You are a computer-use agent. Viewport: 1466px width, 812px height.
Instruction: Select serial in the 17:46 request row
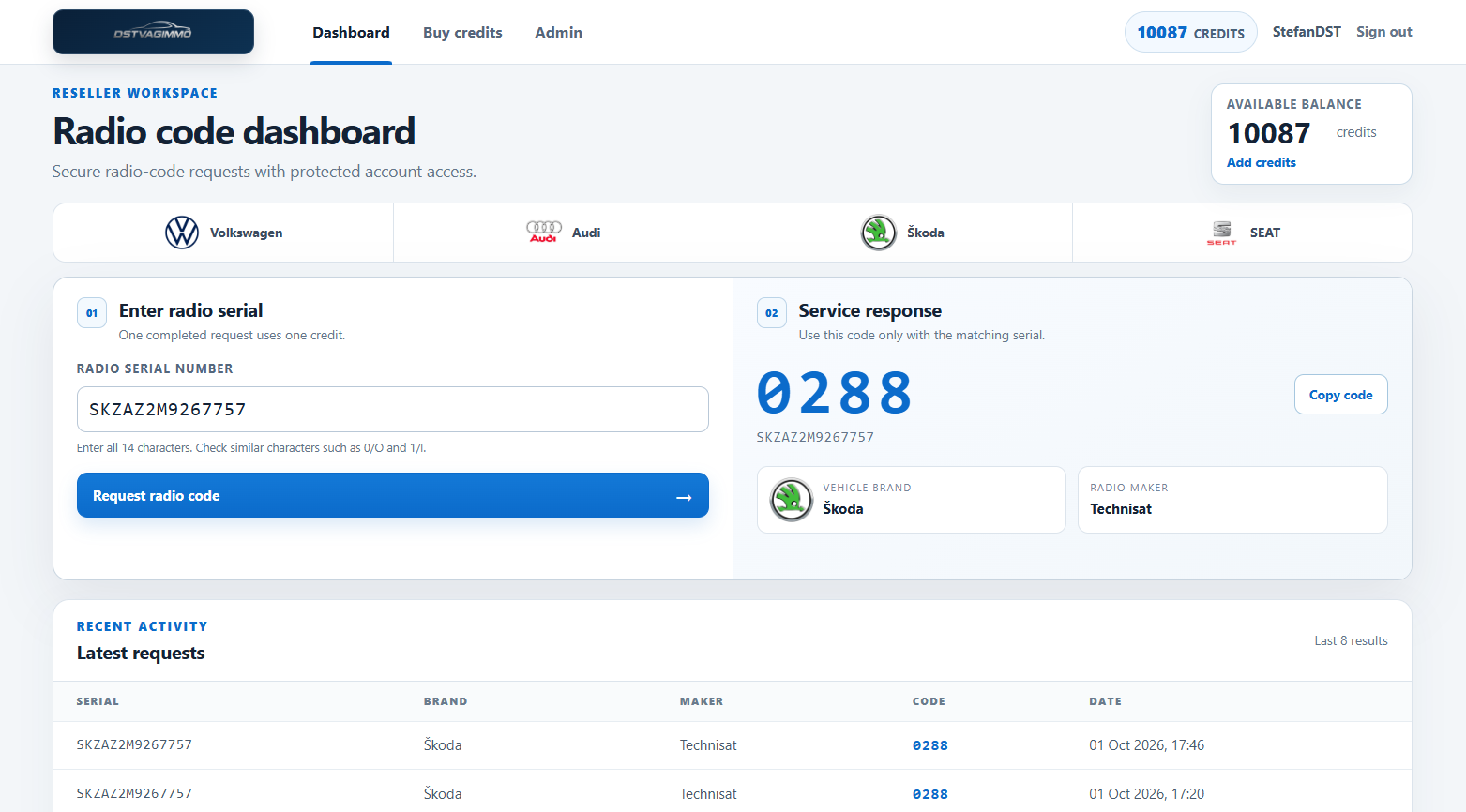pos(134,744)
